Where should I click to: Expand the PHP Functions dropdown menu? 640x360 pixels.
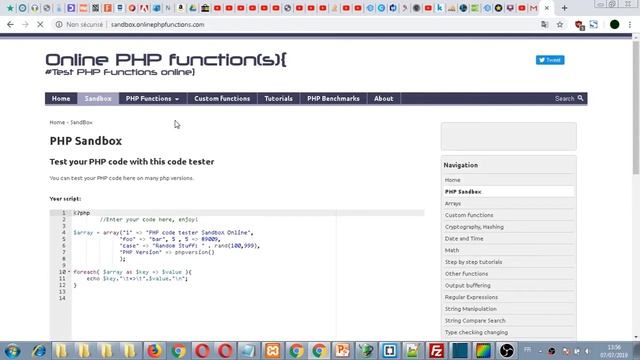(152, 98)
